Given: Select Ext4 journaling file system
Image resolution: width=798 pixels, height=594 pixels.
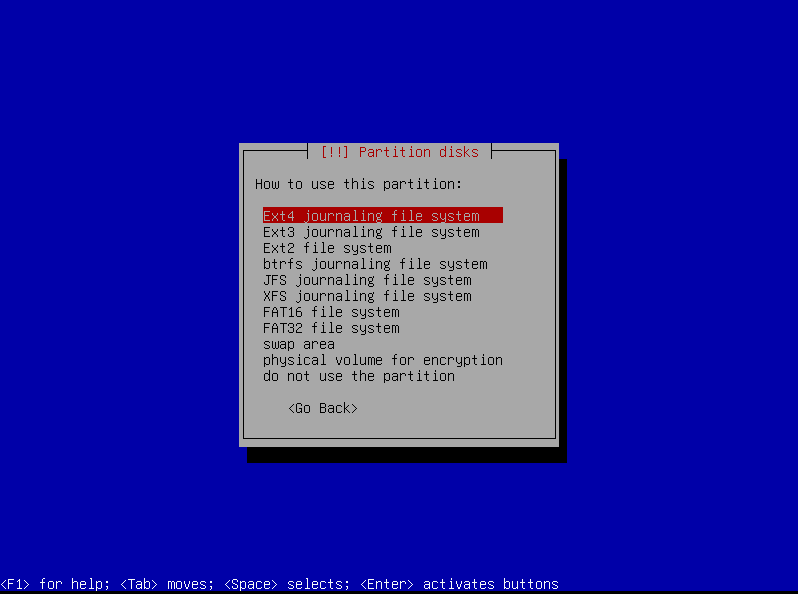Looking at the screenshot, I should pos(371,216).
